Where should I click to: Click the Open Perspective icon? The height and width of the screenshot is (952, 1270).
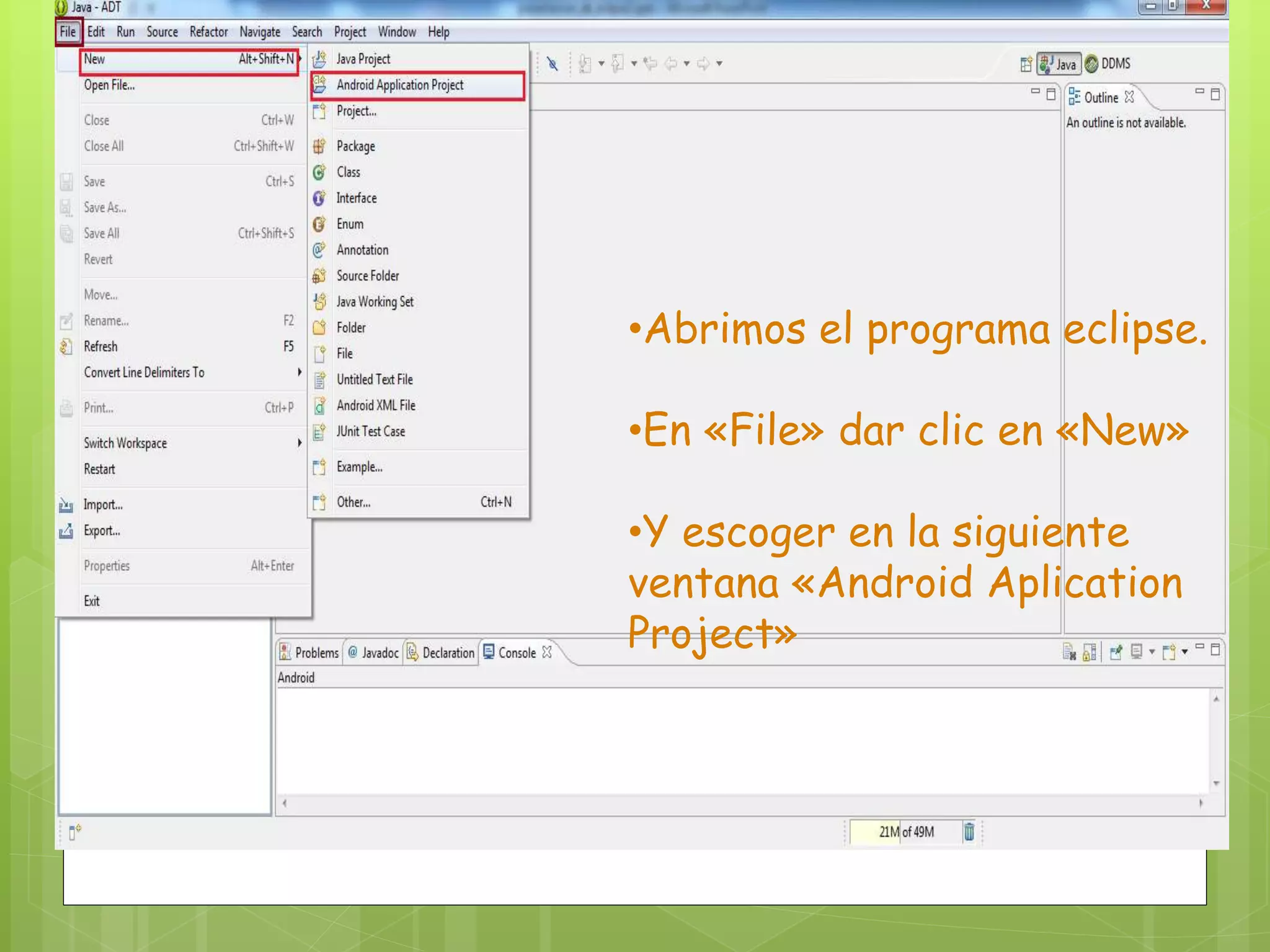[x=1026, y=64]
